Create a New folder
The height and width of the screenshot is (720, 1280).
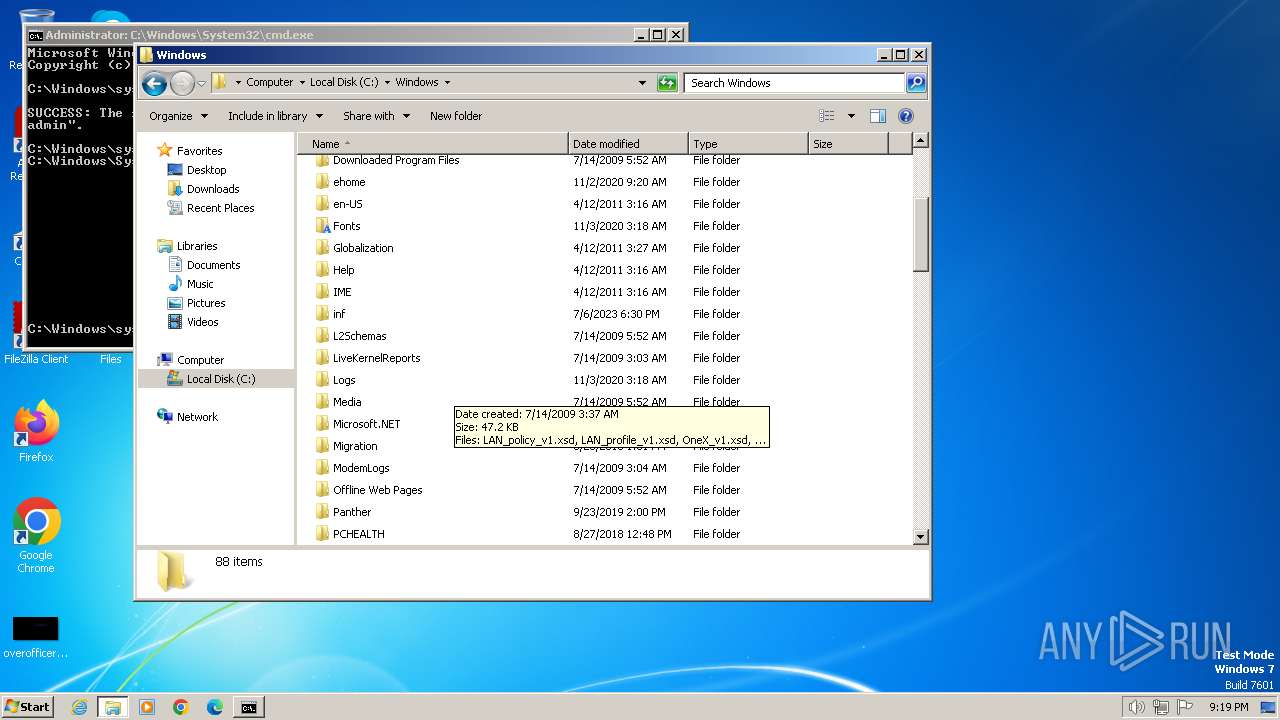coord(456,116)
